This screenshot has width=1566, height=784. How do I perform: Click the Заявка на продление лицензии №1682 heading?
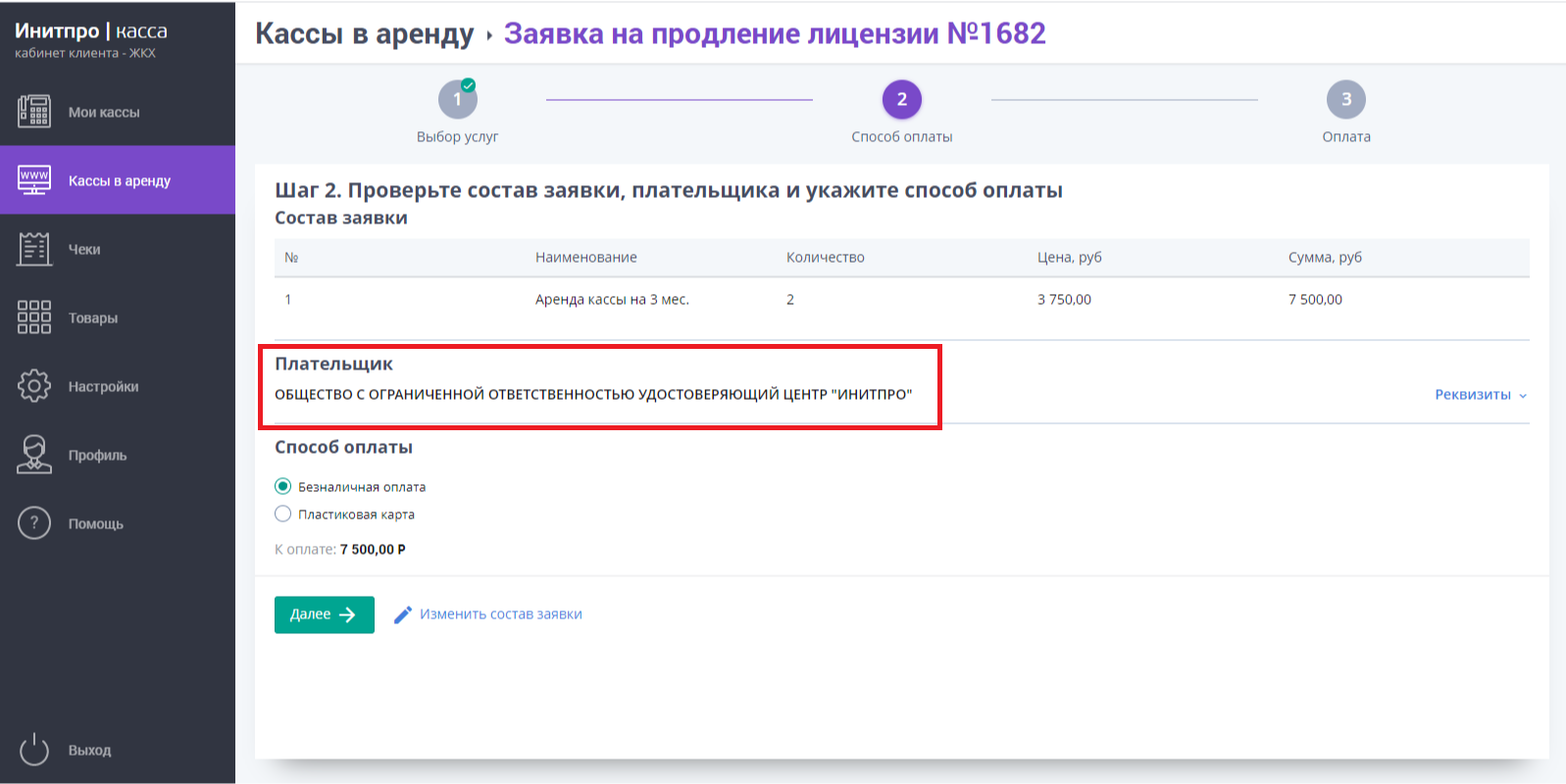point(775,33)
